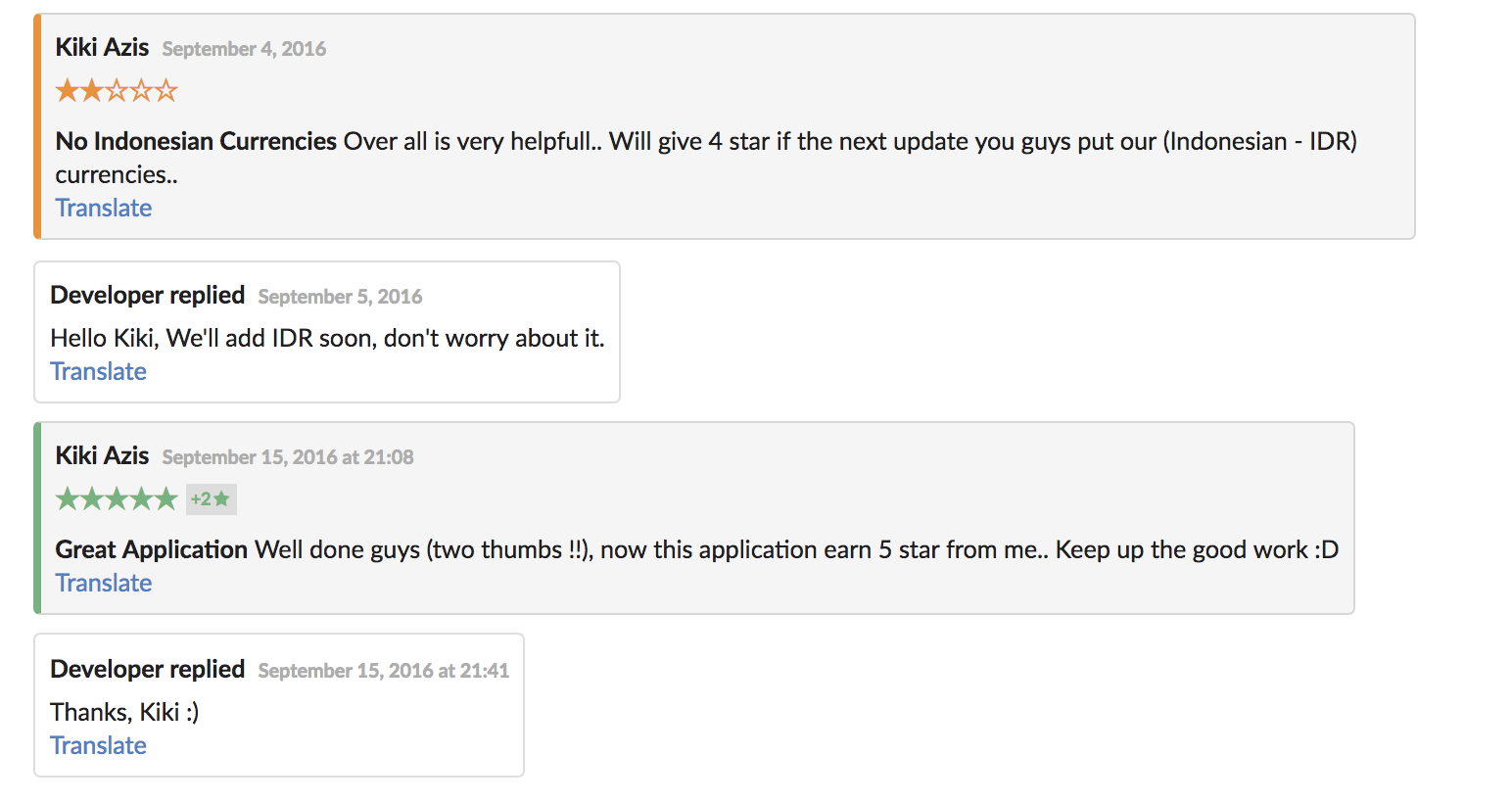Click the "Great Application" review title
1512x803 pixels.
coord(151,549)
